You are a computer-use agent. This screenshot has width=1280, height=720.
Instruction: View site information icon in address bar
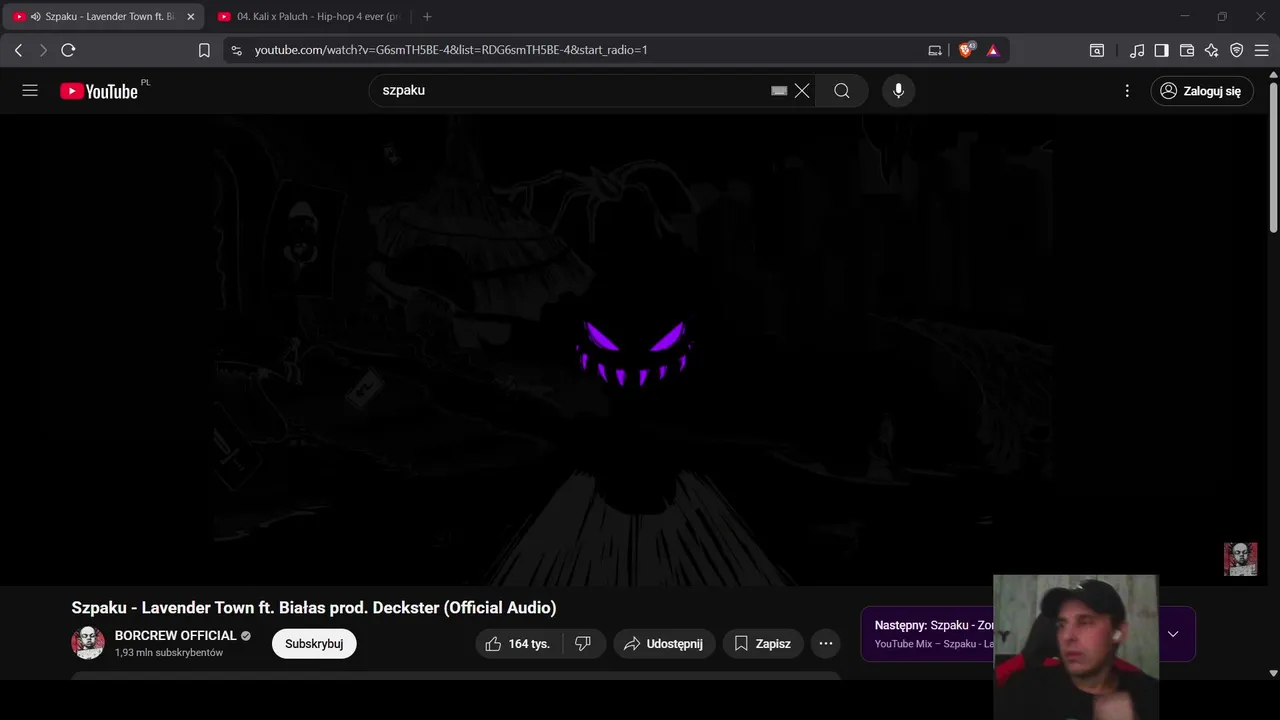click(236, 50)
